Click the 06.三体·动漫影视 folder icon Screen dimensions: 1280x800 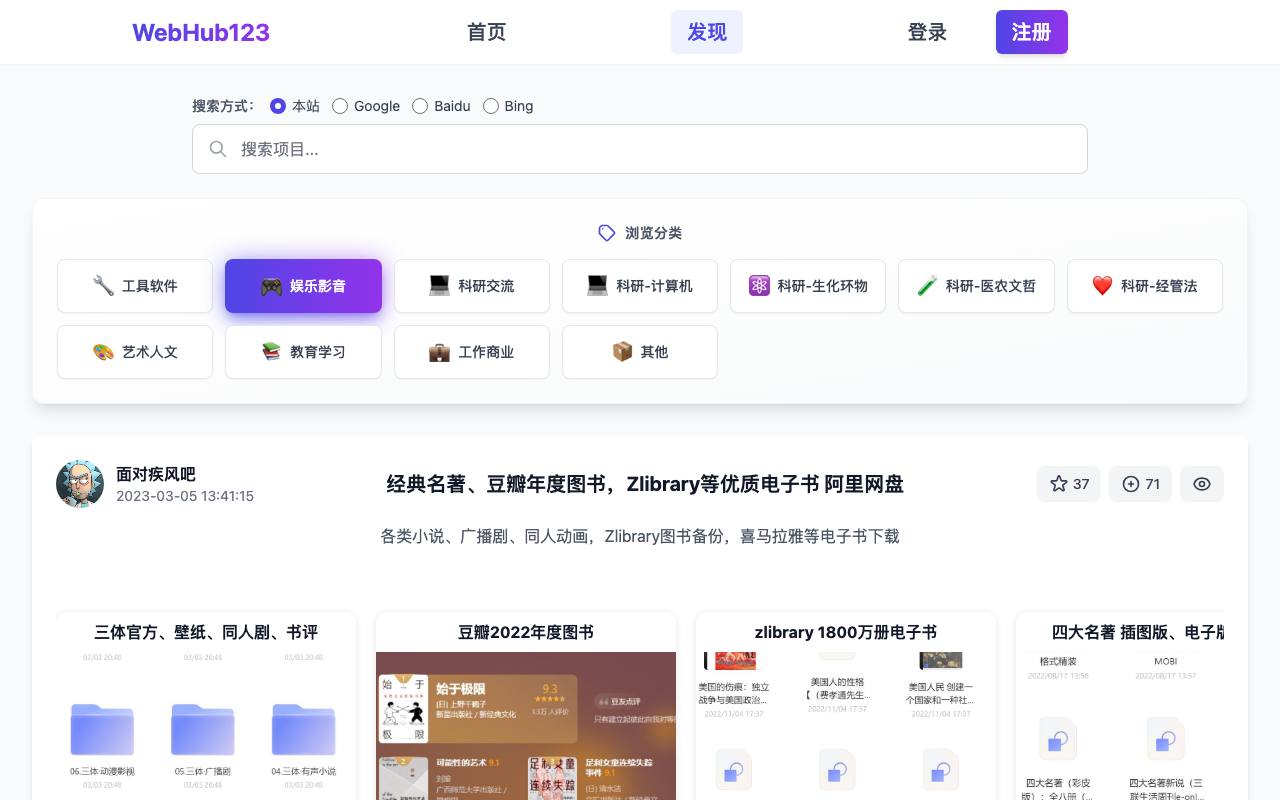pyautogui.click(x=102, y=729)
